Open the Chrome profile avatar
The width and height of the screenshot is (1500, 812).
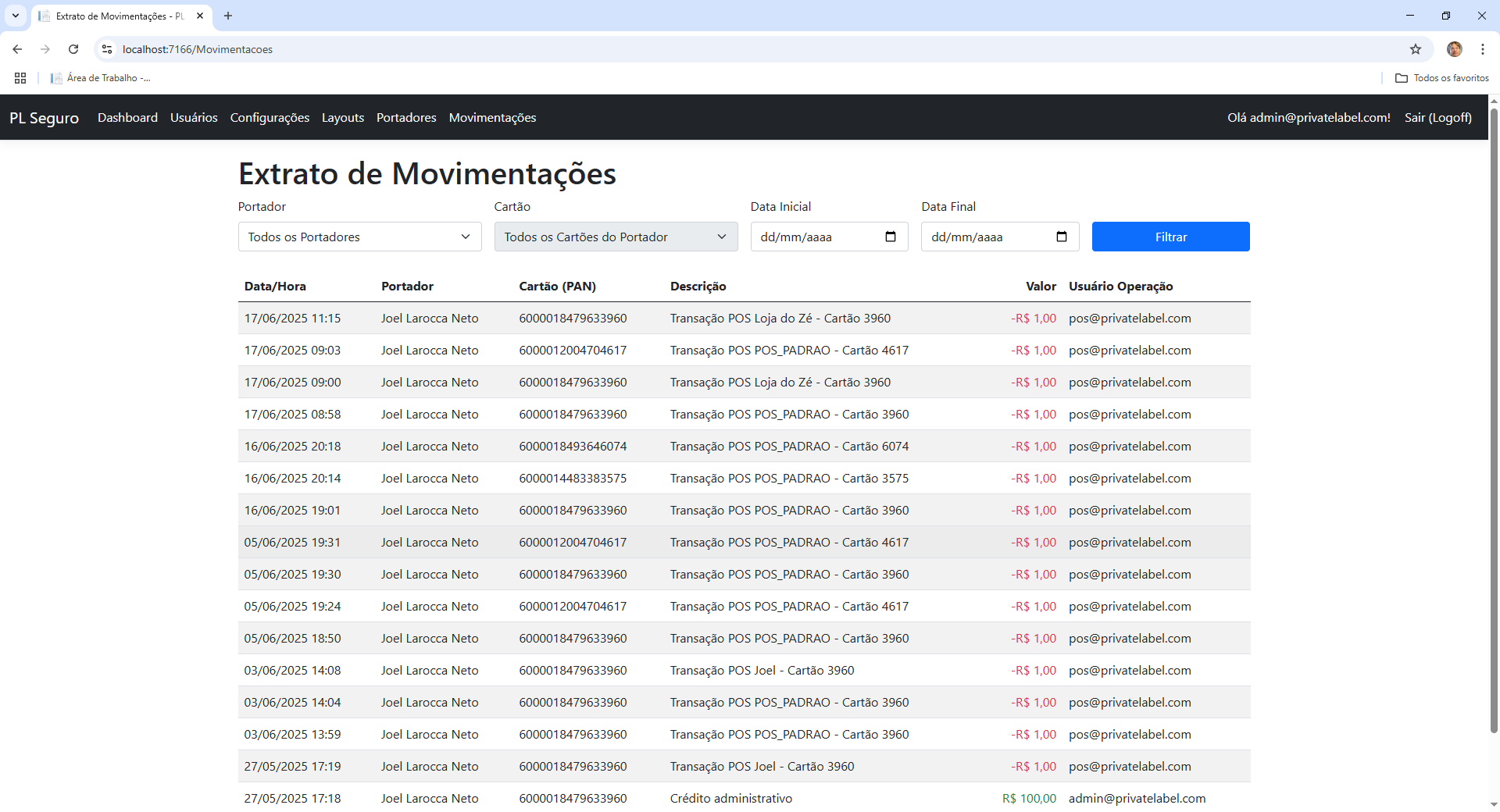[1454, 49]
